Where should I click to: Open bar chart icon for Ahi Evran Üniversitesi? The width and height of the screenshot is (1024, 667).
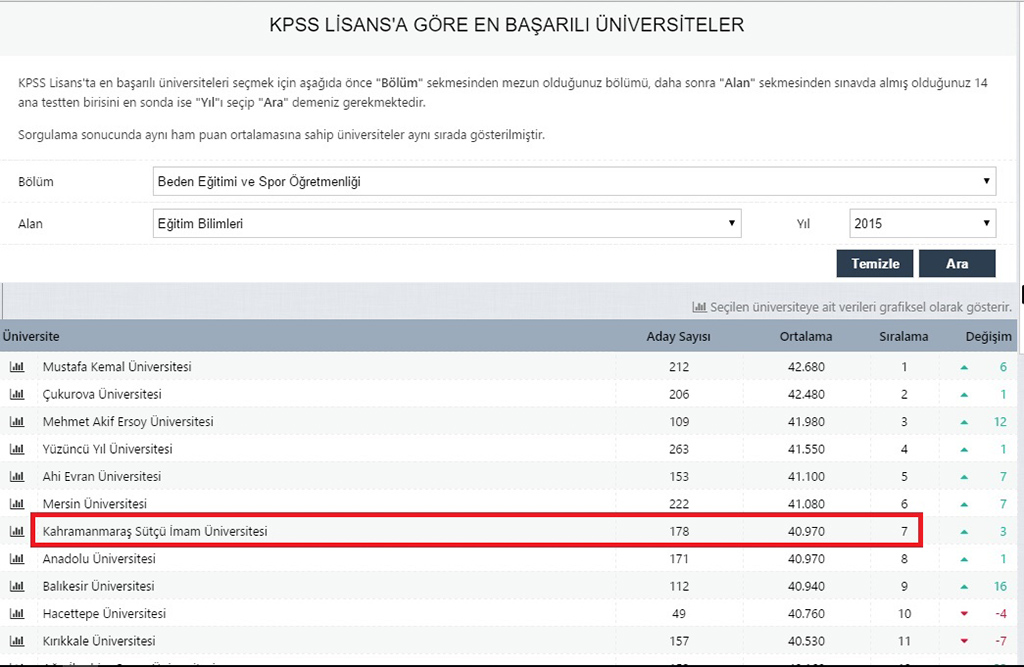pos(17,477)
